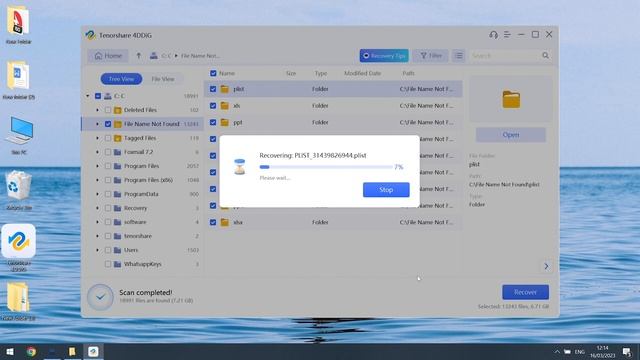This screenshot has width=640, height=360.
Task: Check the Program Files checkbox
Action: click(x=108, y=166)
